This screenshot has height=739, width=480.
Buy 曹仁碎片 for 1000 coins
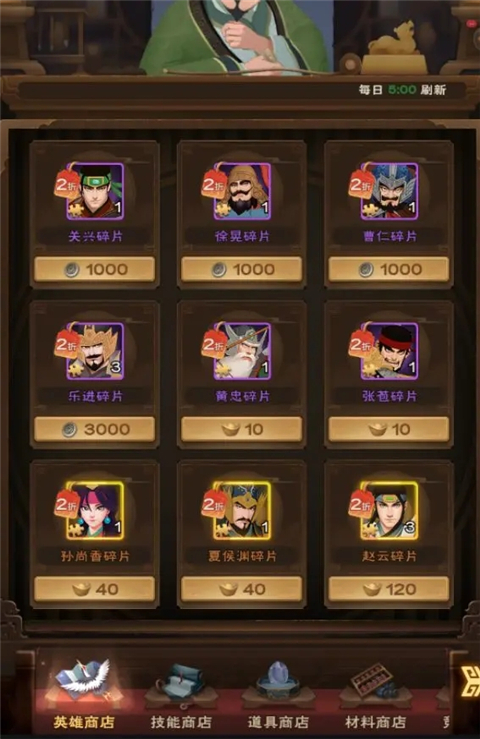389,269
